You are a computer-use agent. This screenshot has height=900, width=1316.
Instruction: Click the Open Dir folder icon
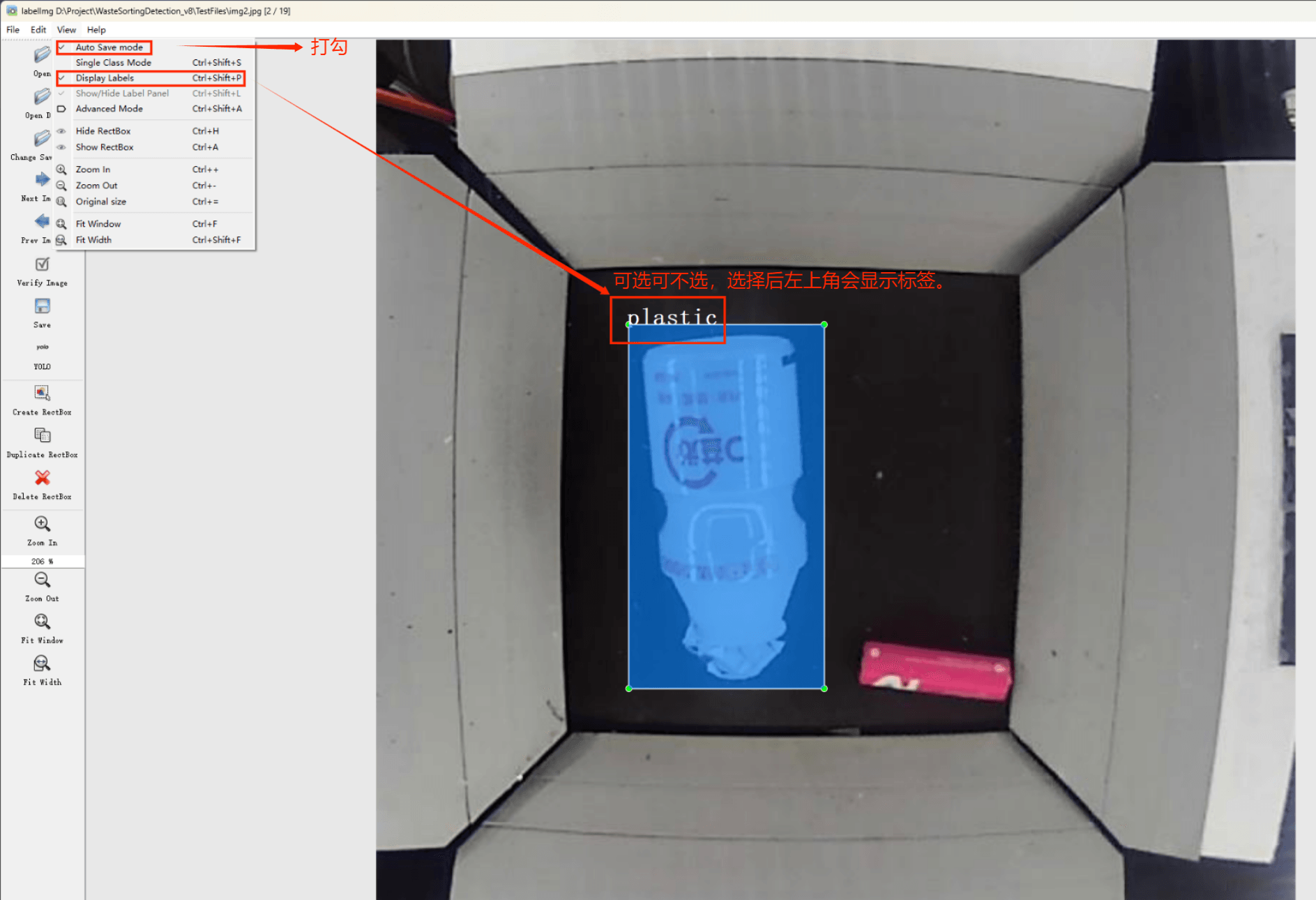[42, 97]
